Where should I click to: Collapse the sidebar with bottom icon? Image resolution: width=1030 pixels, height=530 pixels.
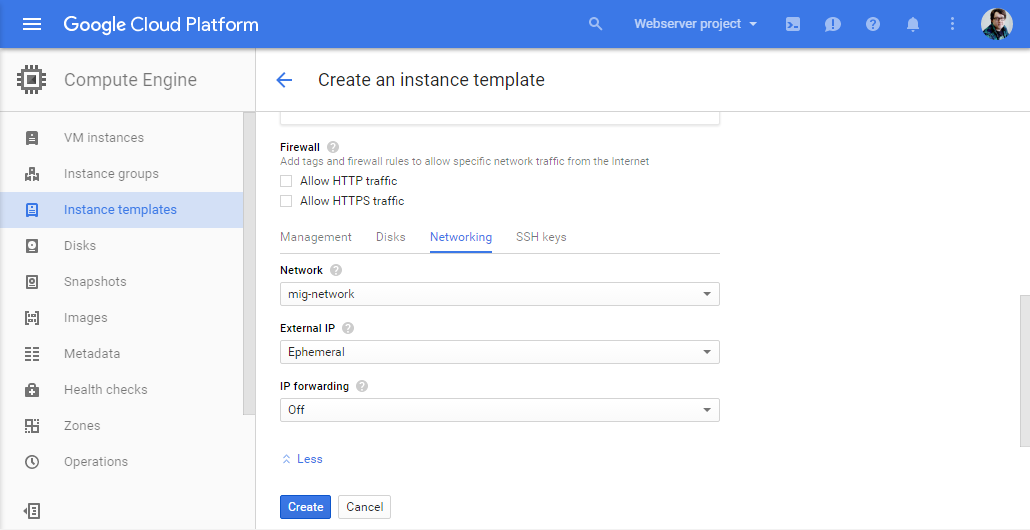point(32,511)
